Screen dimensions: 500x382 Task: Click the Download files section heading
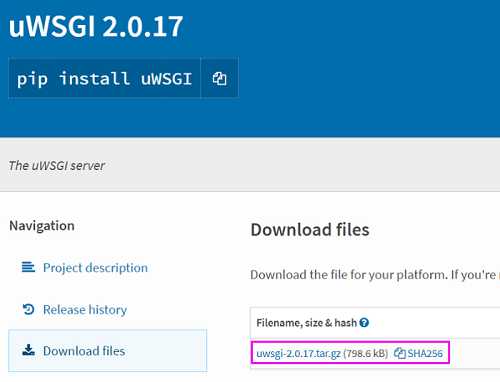click(x=310, y=230)
